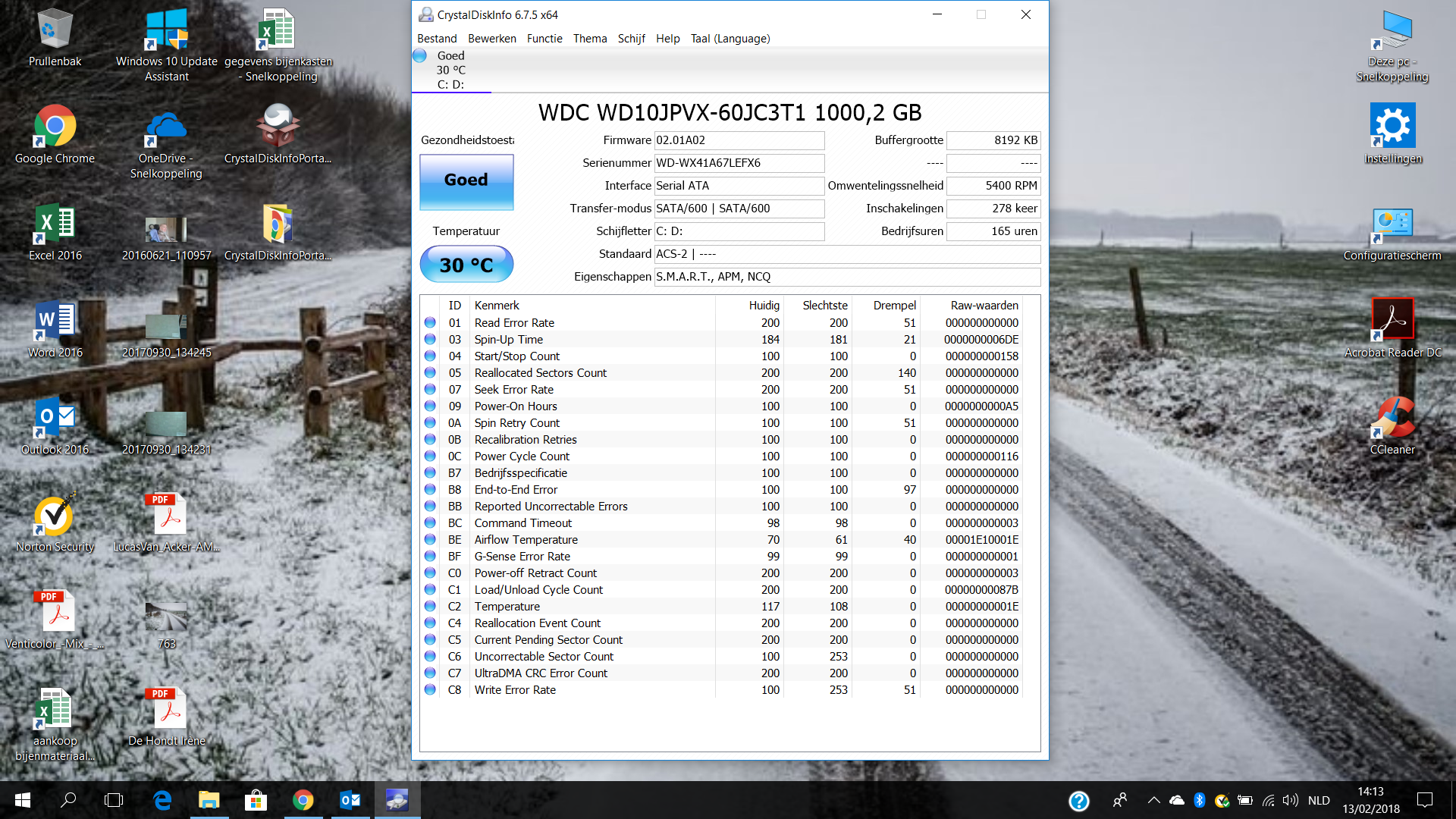Click the Firmware field 02.01A02
Image resolution: width=1456 pixels, height=819 pixels.
point(739,140)
